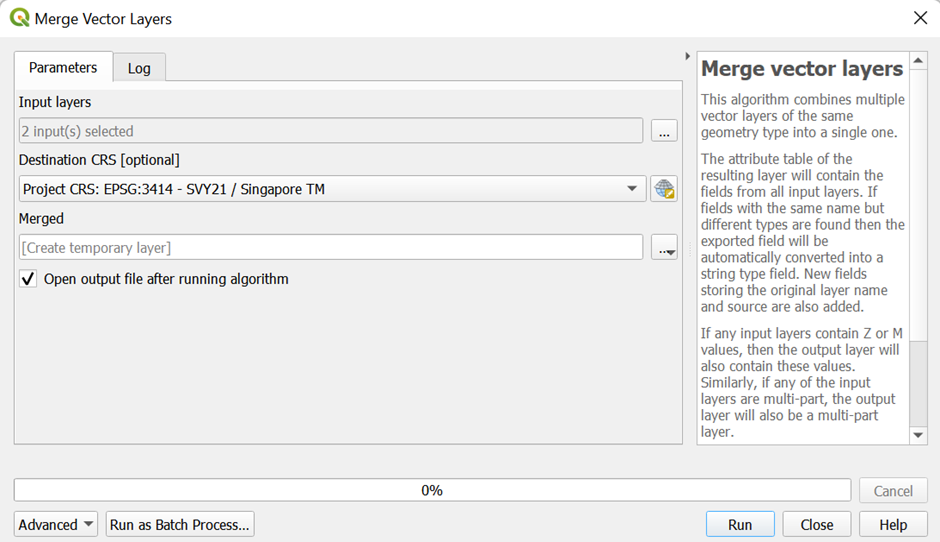Open the Advanced options dropdown
940x542 pixels.
click(56, 525)
